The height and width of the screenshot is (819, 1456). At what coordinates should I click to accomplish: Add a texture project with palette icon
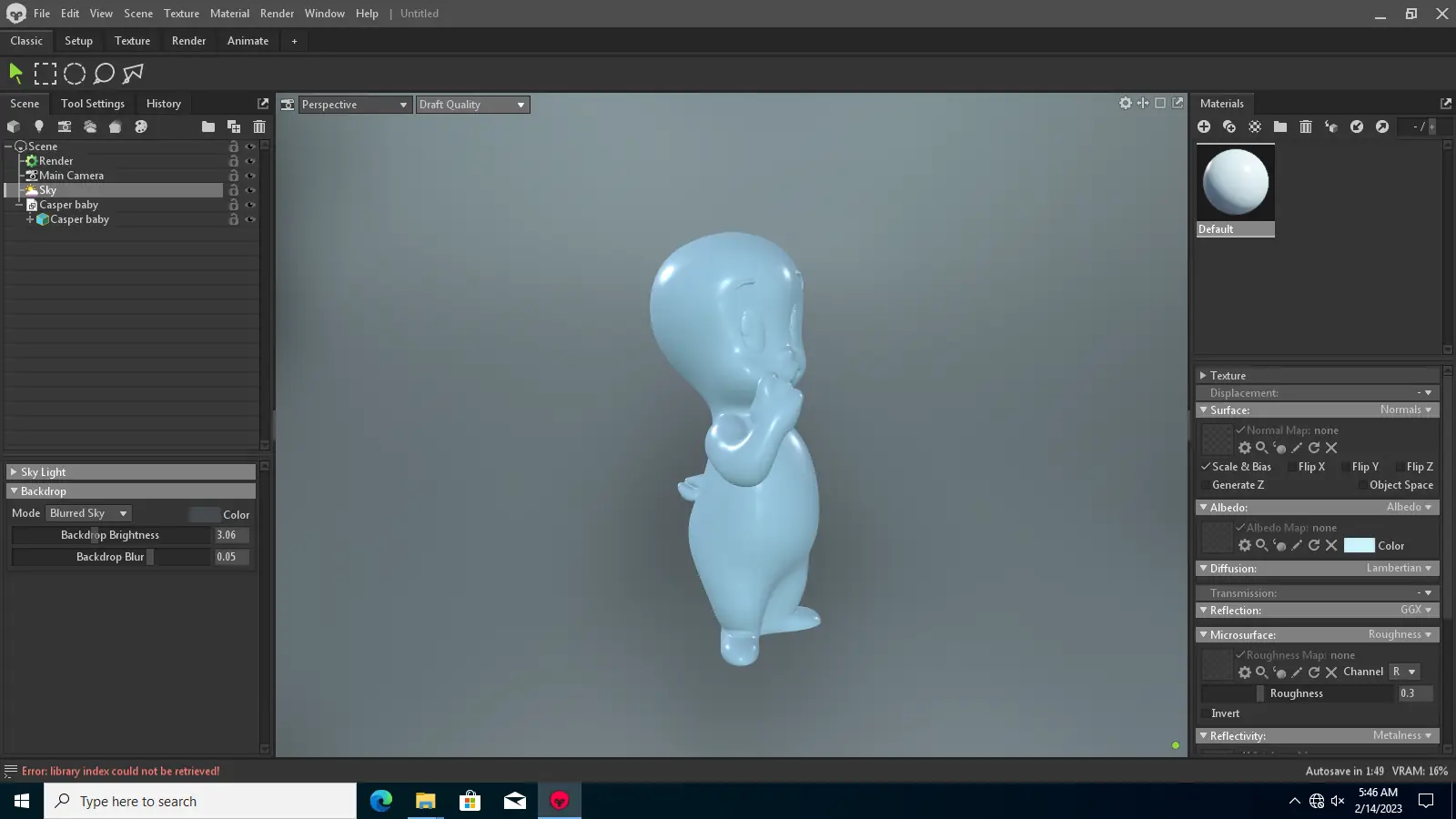(141, 126)
